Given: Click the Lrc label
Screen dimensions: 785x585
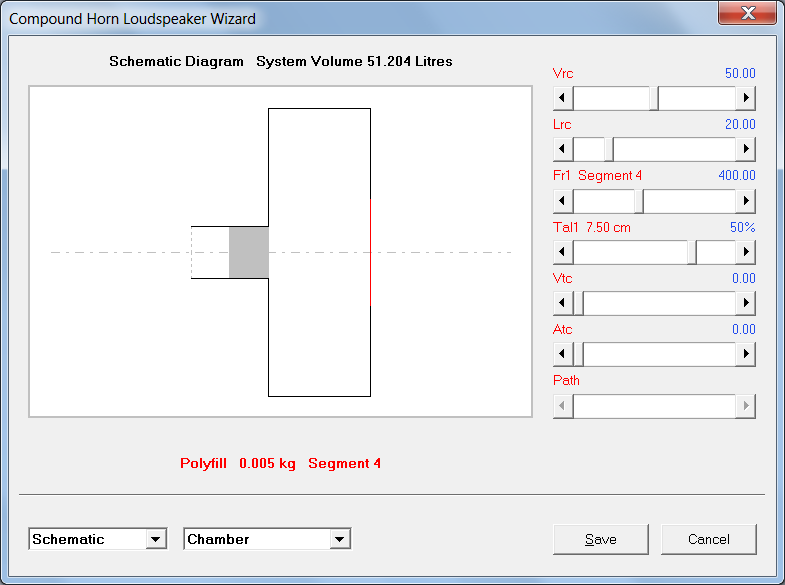Looking at the screenshot, I should point(562,124).
